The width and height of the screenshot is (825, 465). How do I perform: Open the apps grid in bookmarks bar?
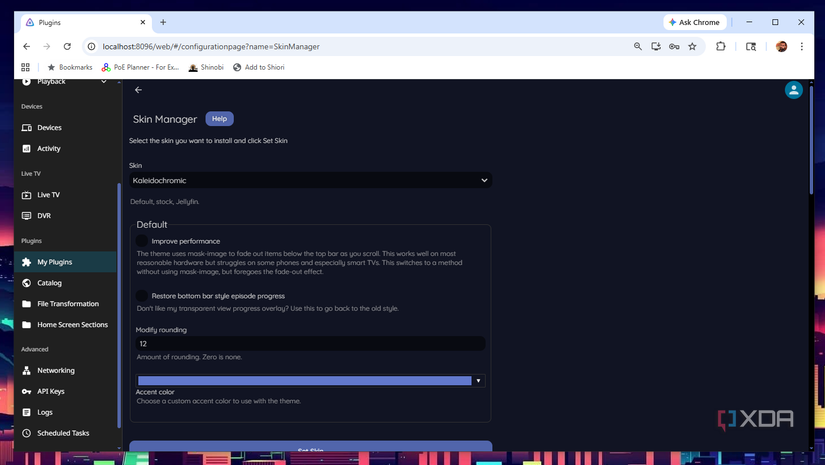[25, 67]
